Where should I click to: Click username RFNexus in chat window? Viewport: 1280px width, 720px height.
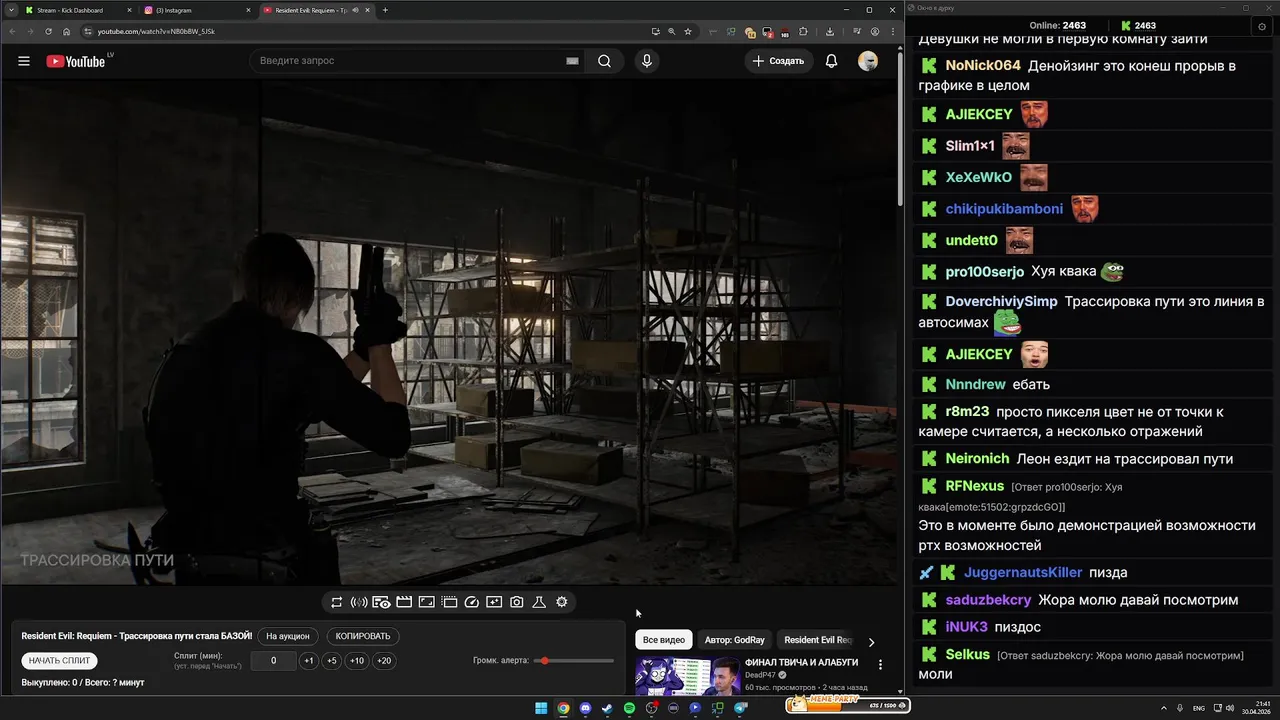[975, 486]
